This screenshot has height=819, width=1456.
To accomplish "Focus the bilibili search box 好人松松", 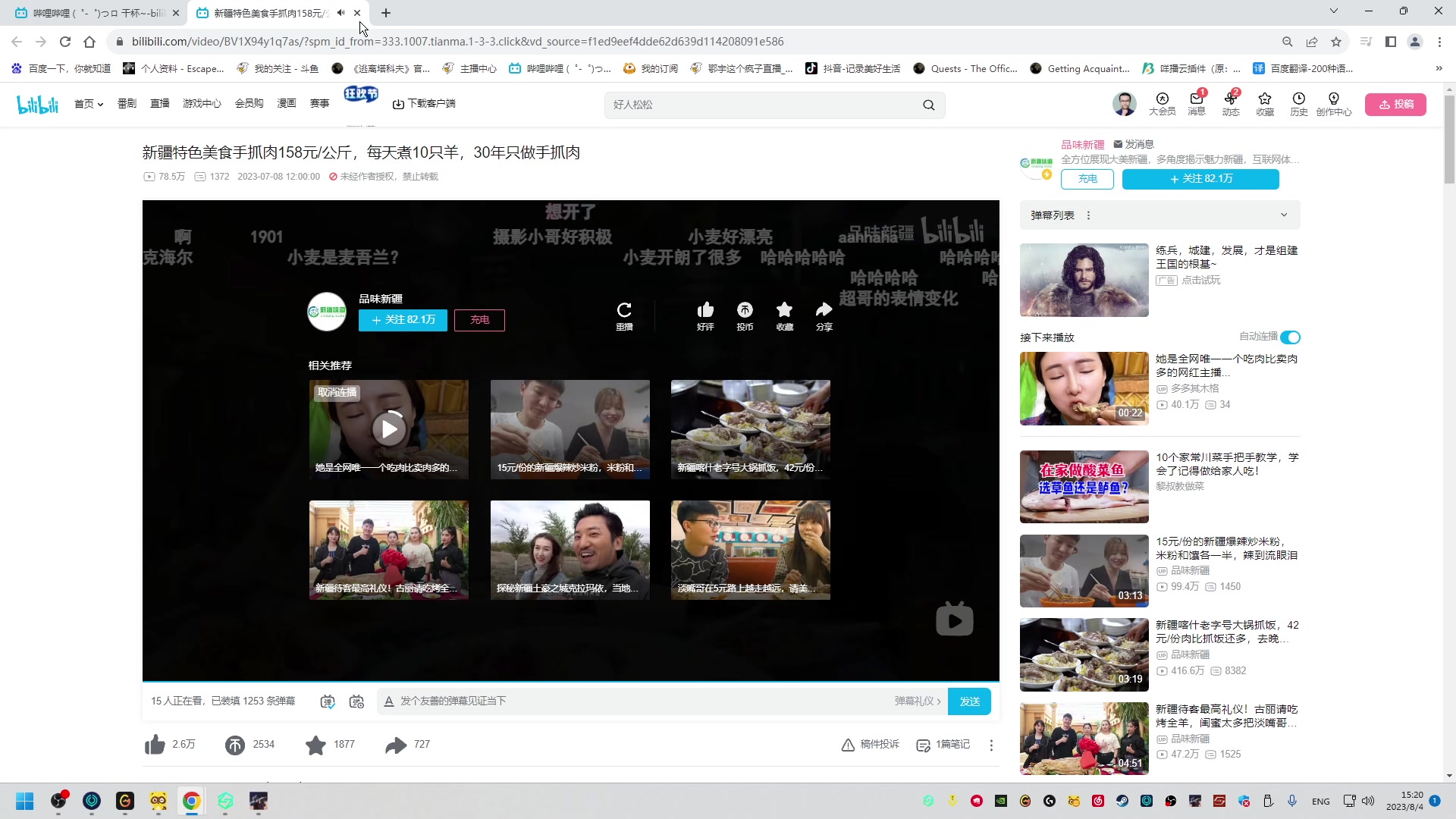I will coord(762,105).
